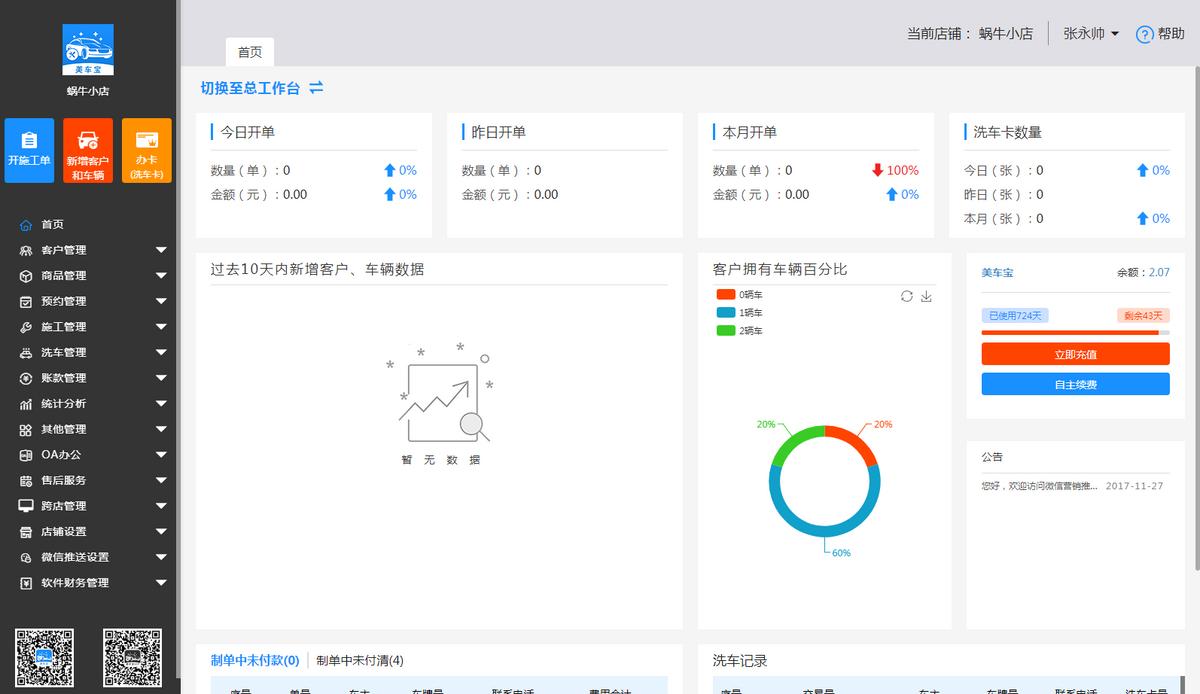Click the 开施工单 work order icon
Viewport: 1200px width, 694px height.
click(29, 150)
